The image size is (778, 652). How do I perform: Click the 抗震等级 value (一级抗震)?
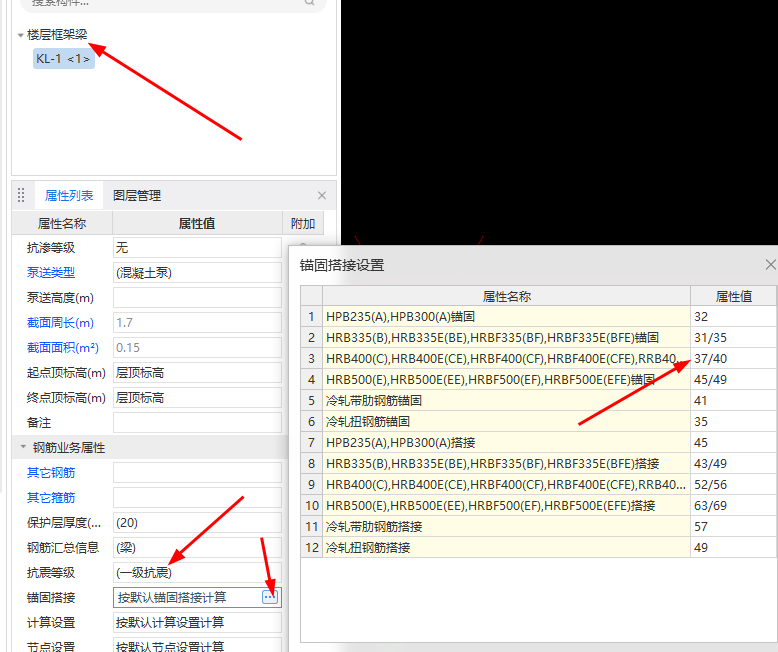tap(197, 573)
